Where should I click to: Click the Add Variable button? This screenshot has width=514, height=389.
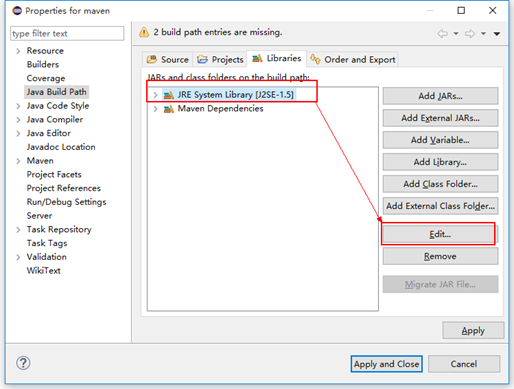click(440, 140)
